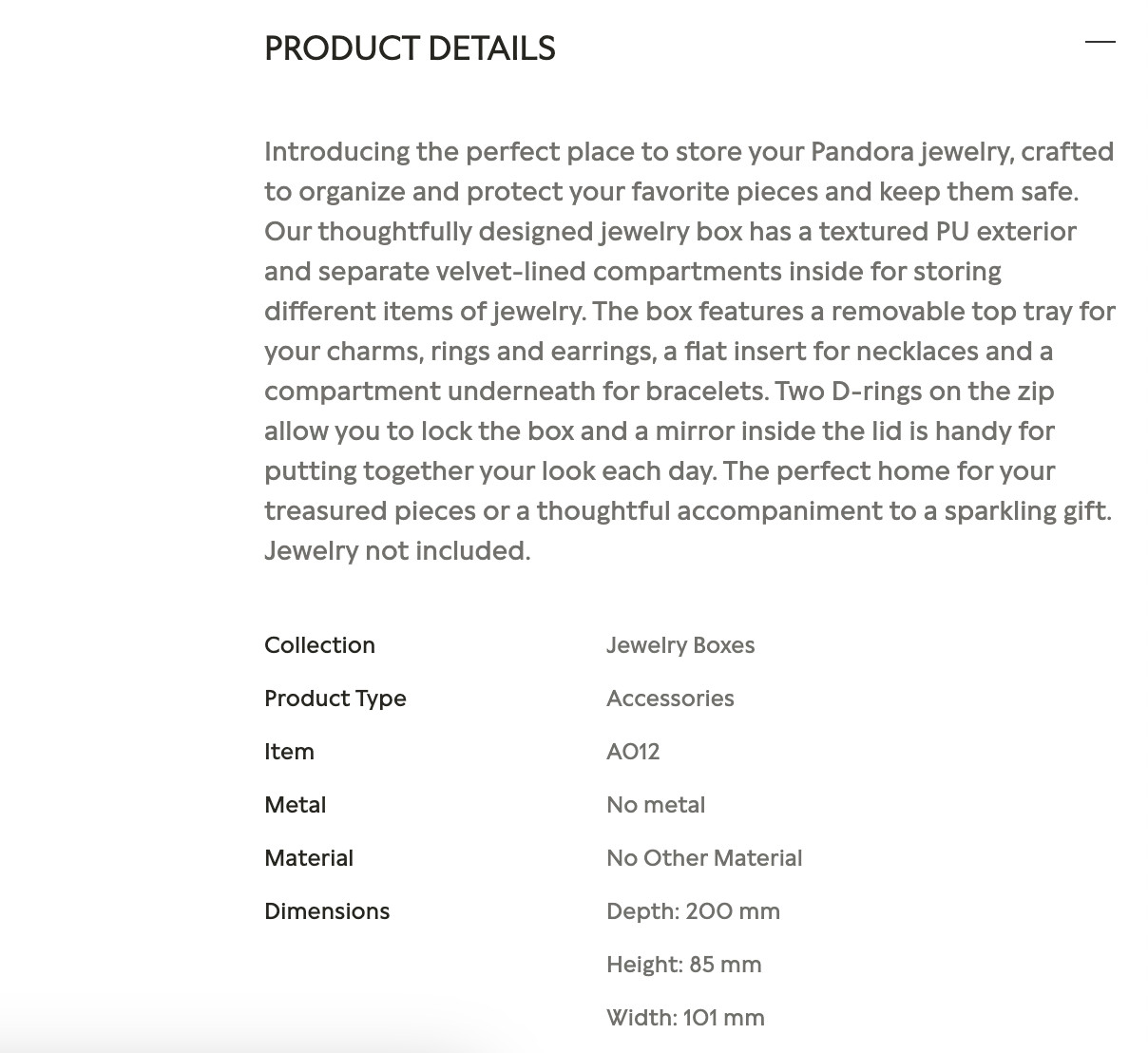This screenshot has width=1148, height=1053.
Task: Click the "No metal" value
Action: click(x=655, y=805)
